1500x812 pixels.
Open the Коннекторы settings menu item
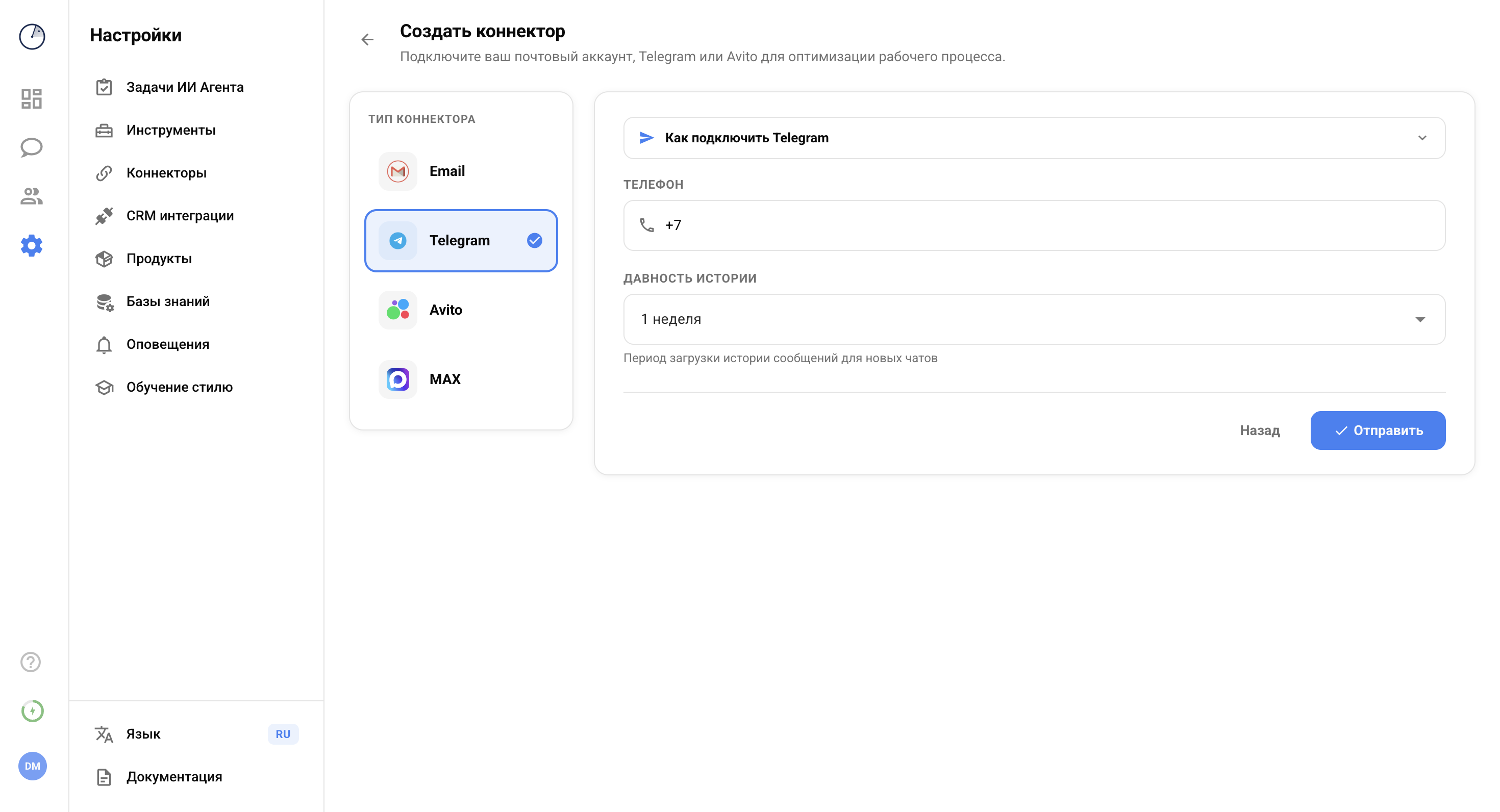(166, 173)
